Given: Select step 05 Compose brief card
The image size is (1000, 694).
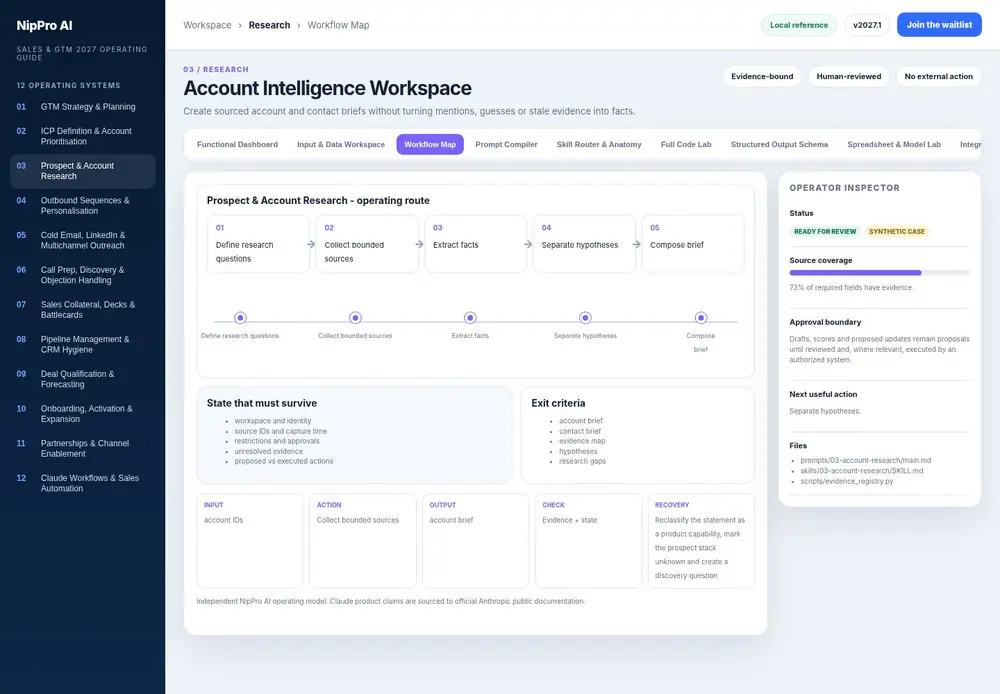Looking at the screenshot, I should click(x=693, y=244).
